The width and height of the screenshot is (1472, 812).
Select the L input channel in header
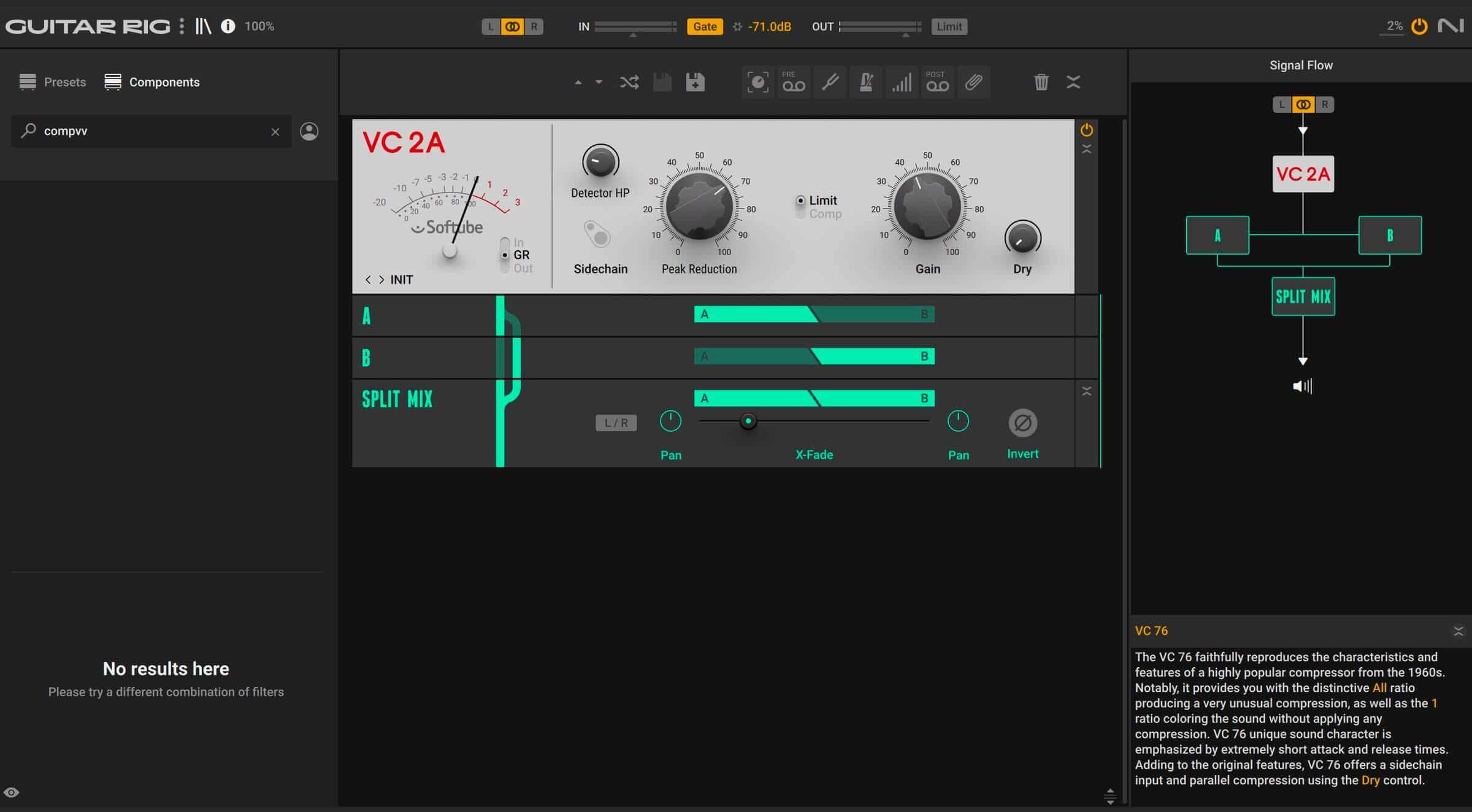pyautogui.click(x=491, y=26)
